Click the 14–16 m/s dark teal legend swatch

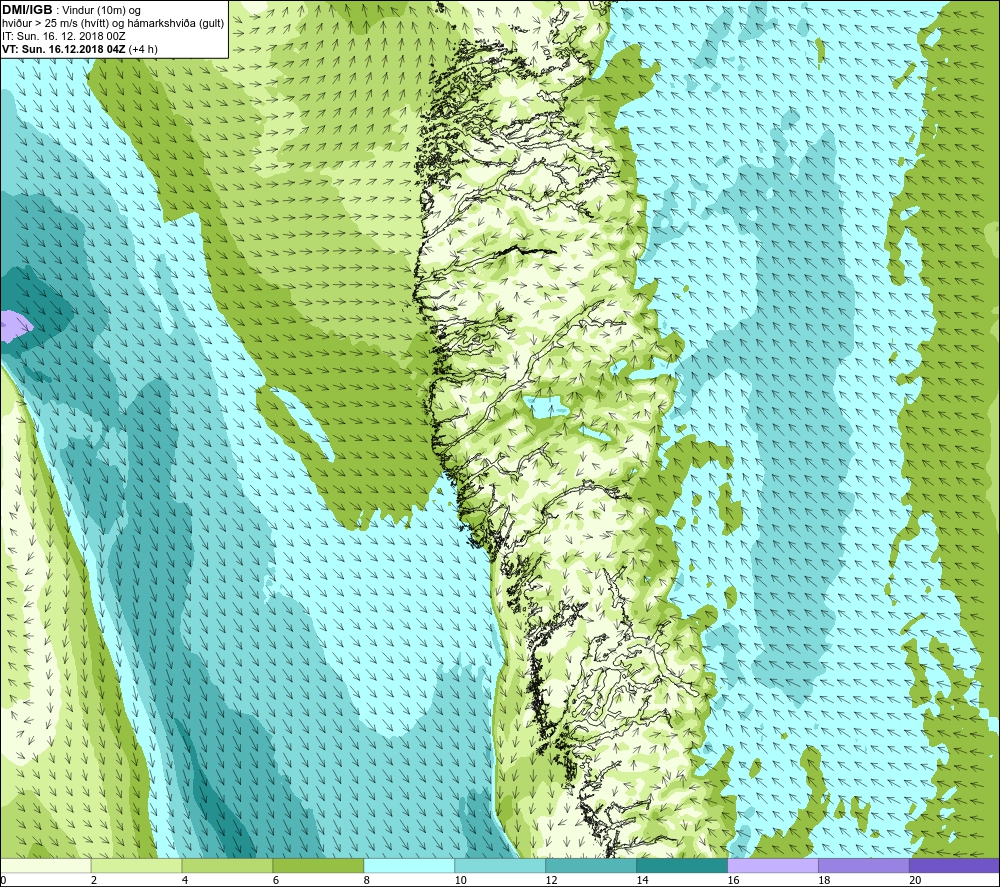click(x=682, y=865)
